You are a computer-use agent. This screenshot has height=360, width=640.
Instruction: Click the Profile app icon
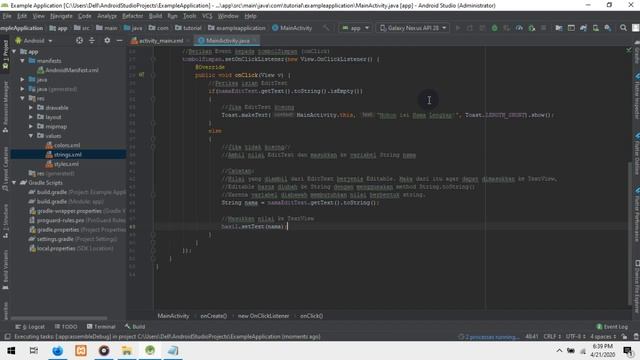(519, 28)
